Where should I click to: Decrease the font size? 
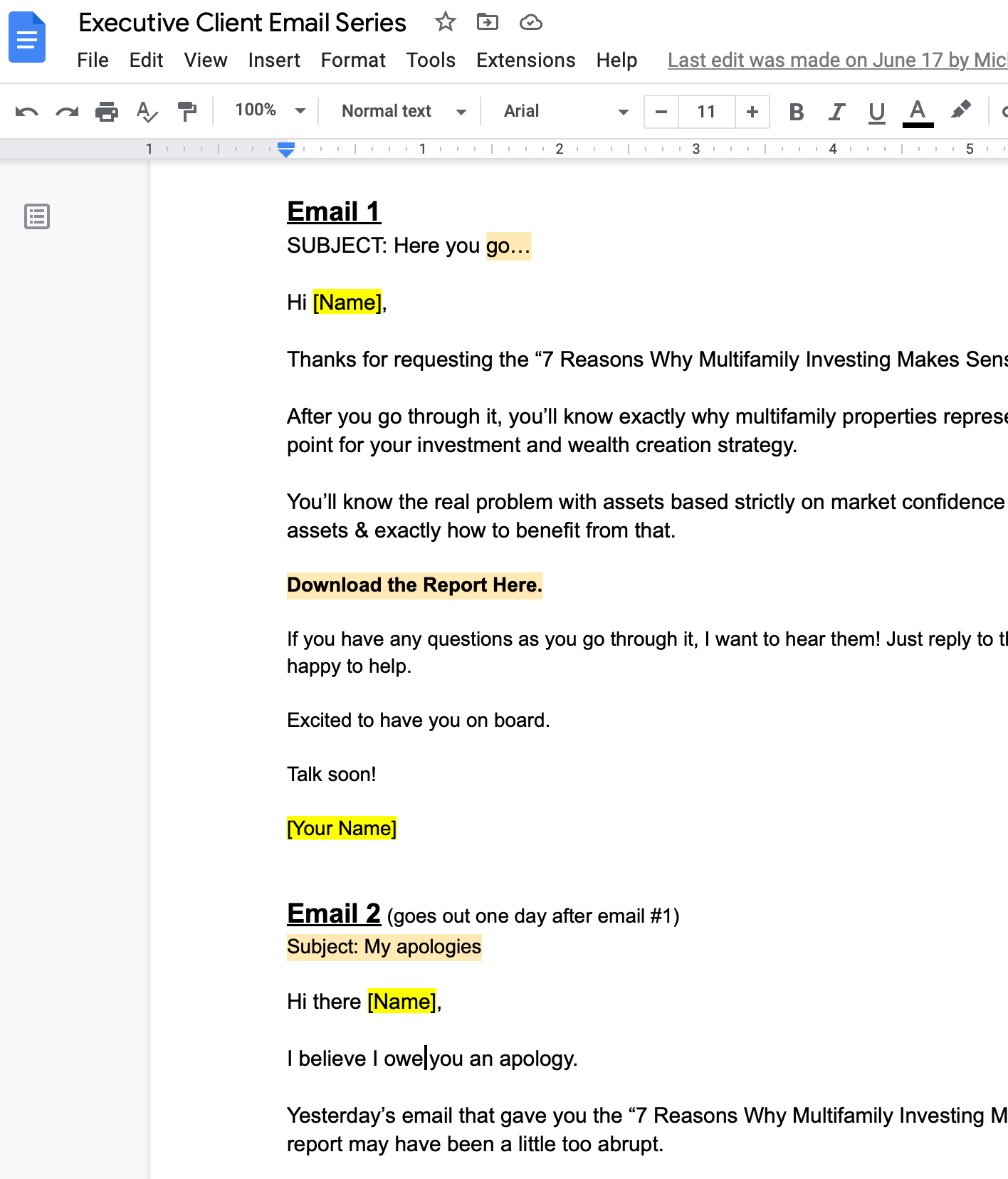[661, 112]
